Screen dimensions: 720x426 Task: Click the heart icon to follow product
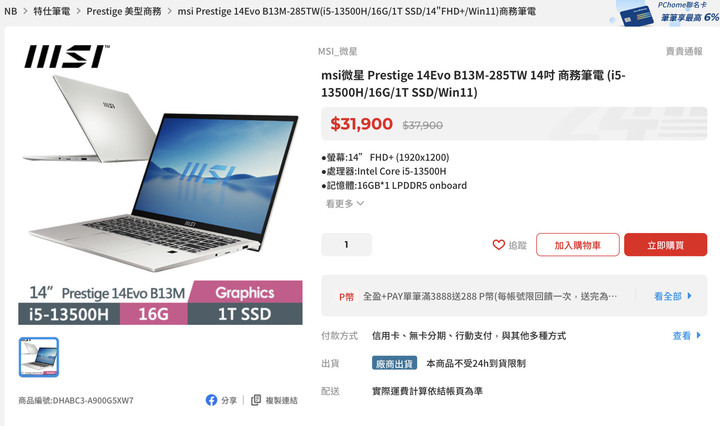[499, 245]
